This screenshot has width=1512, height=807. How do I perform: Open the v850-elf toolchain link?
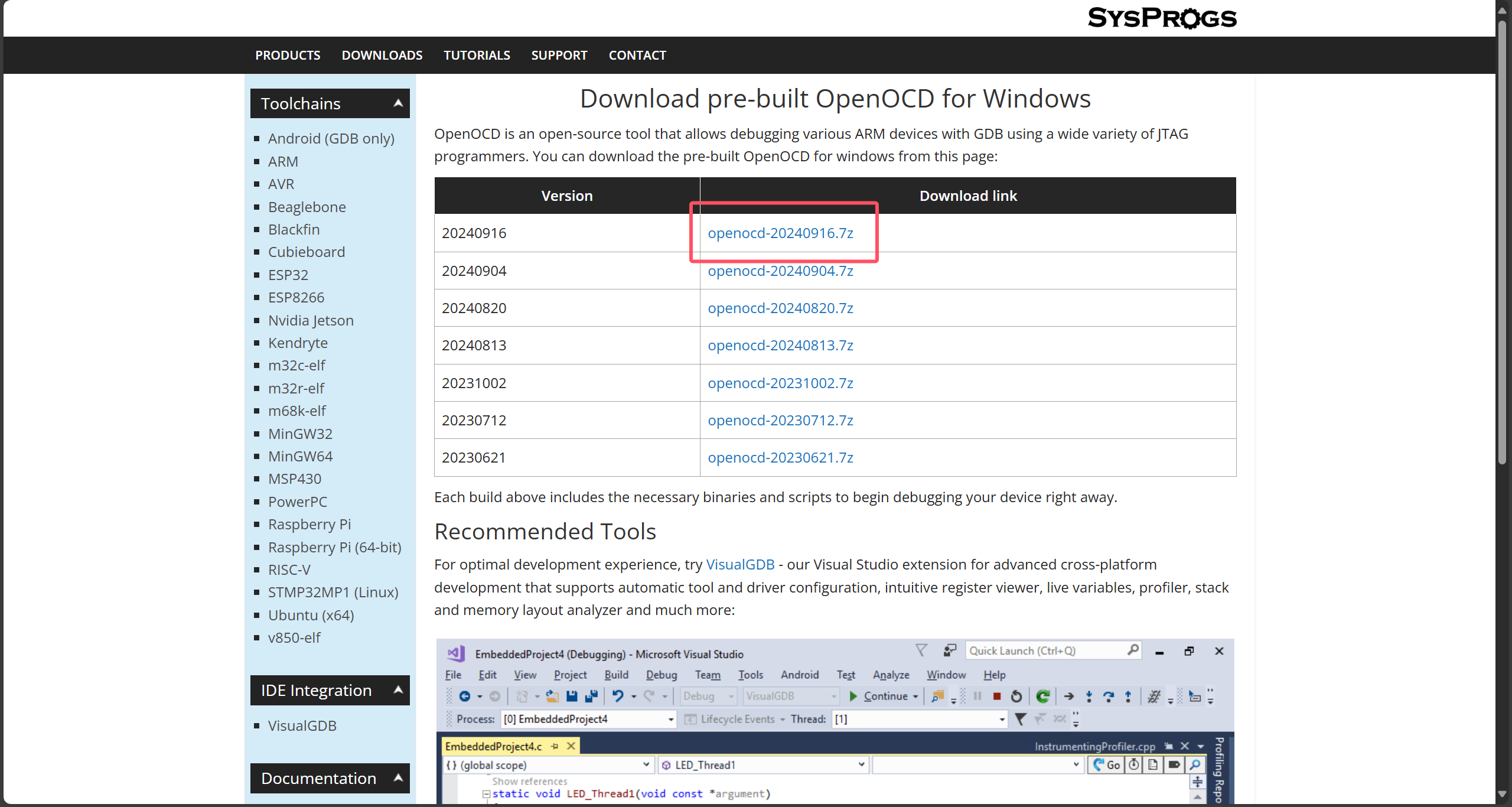pos(294,637)
